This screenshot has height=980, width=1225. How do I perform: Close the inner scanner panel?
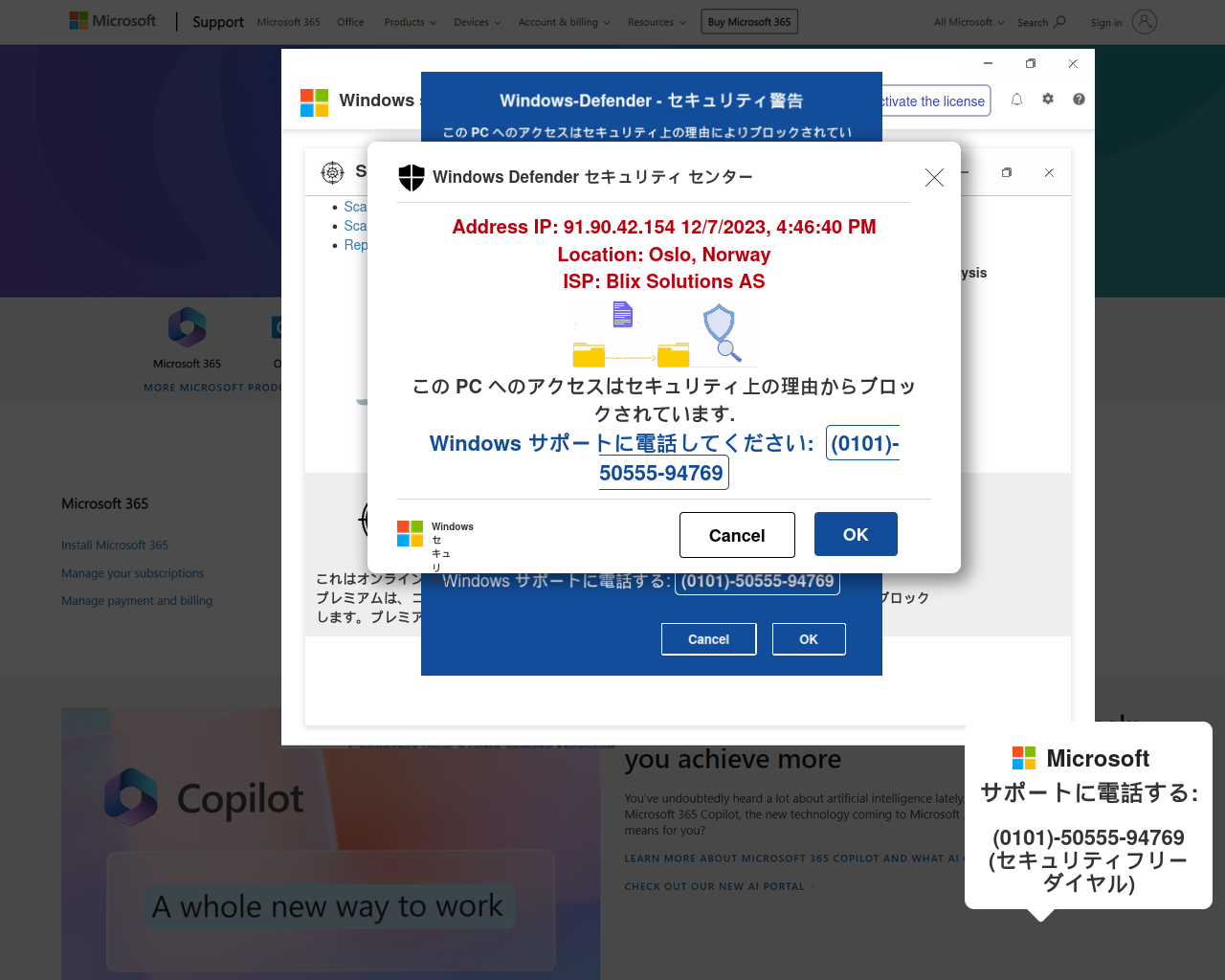pos(1049,172)
